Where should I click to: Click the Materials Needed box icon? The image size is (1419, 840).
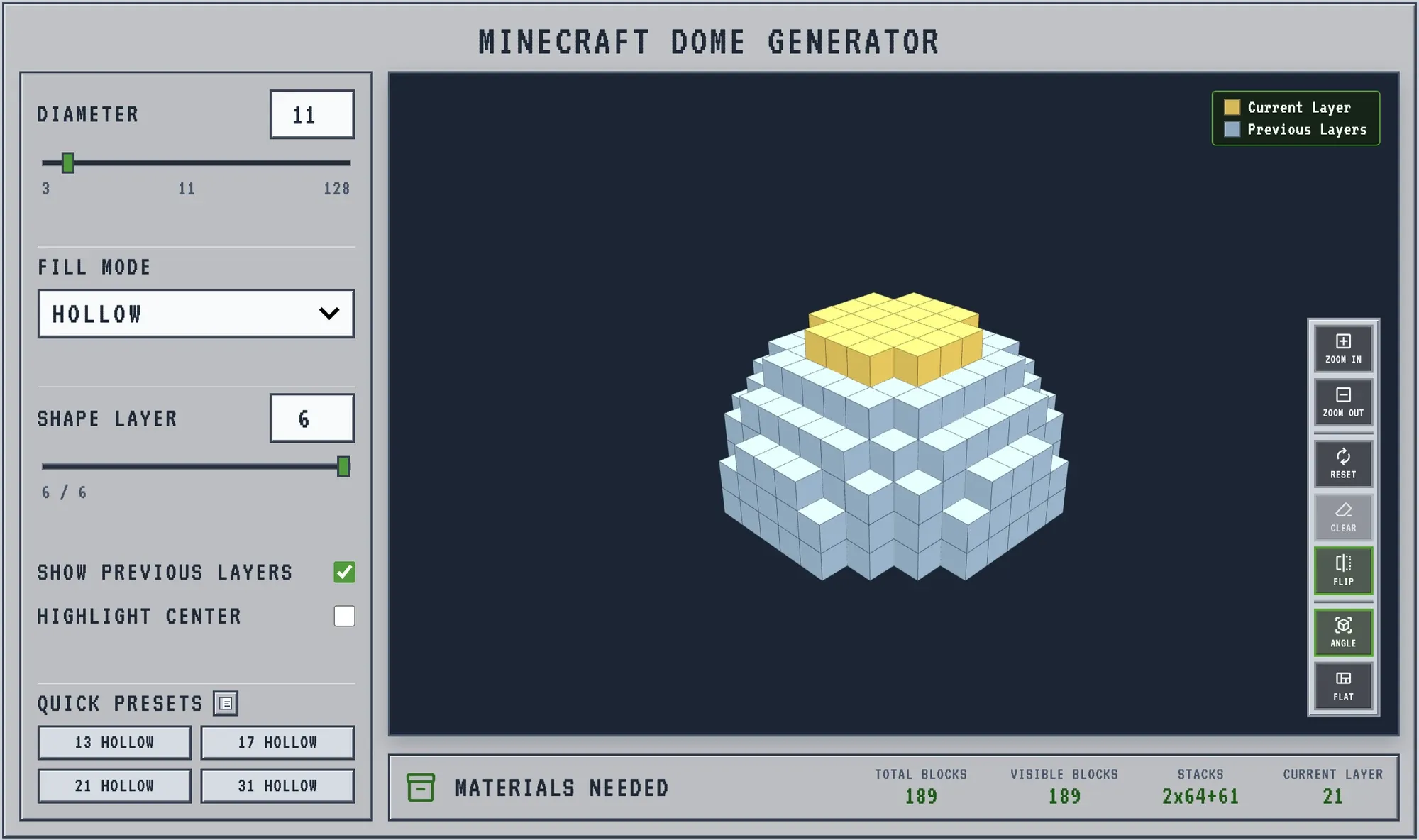(x=421, y=787)
